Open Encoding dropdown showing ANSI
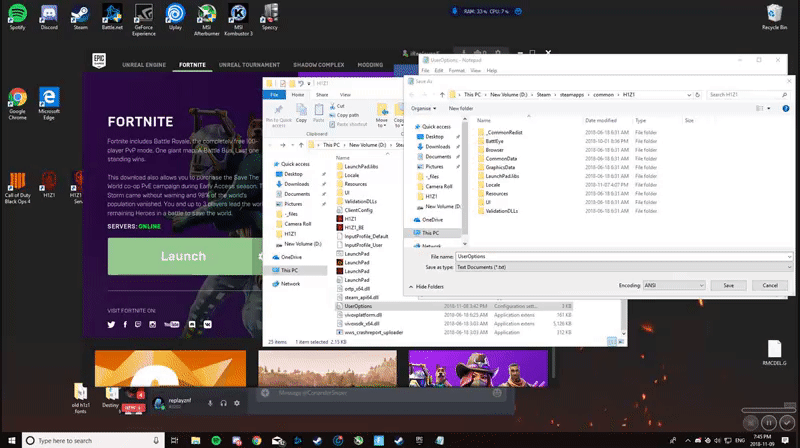800x448 pixels. (x=674, y=285)
